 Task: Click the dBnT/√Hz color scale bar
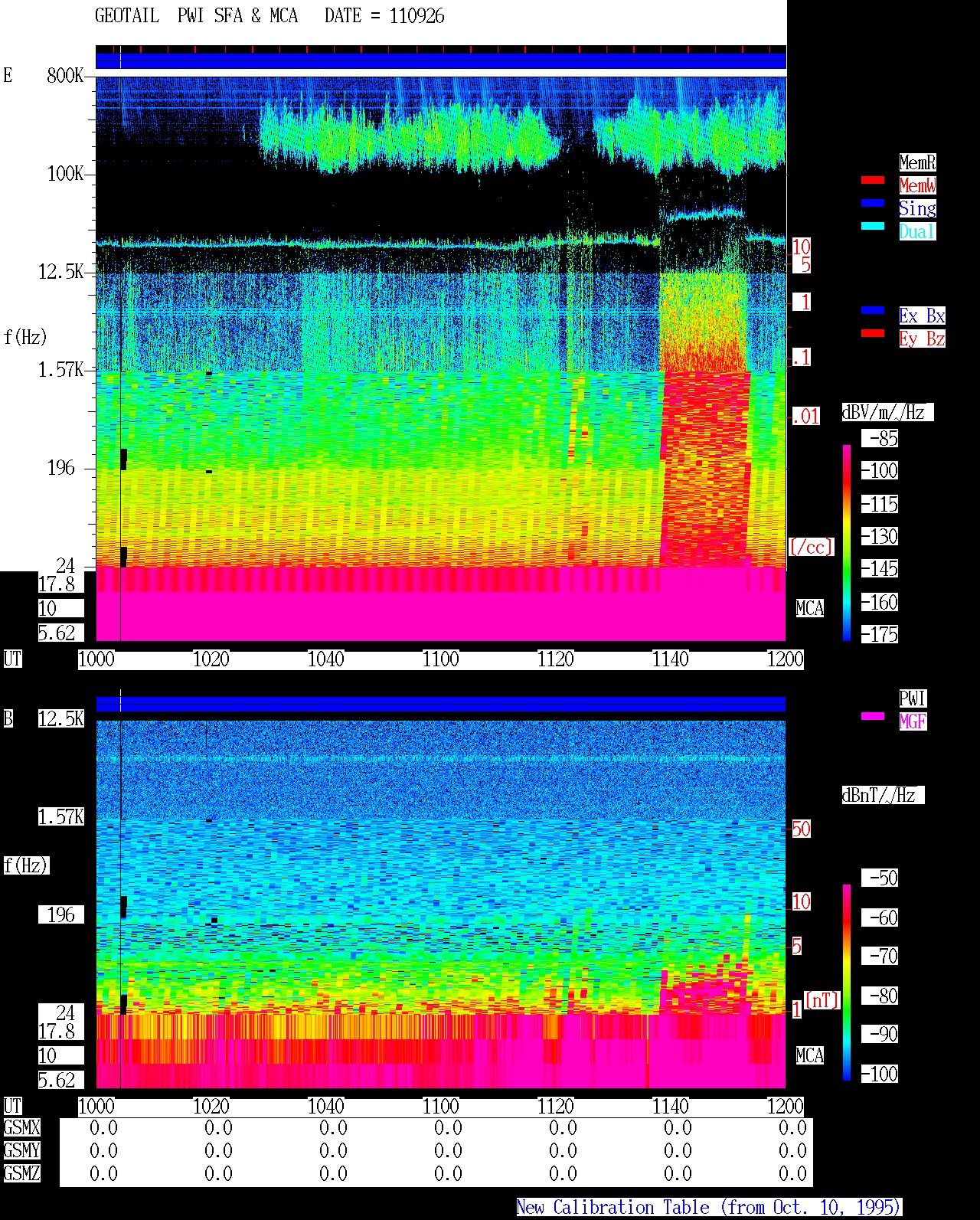(847, 983)
